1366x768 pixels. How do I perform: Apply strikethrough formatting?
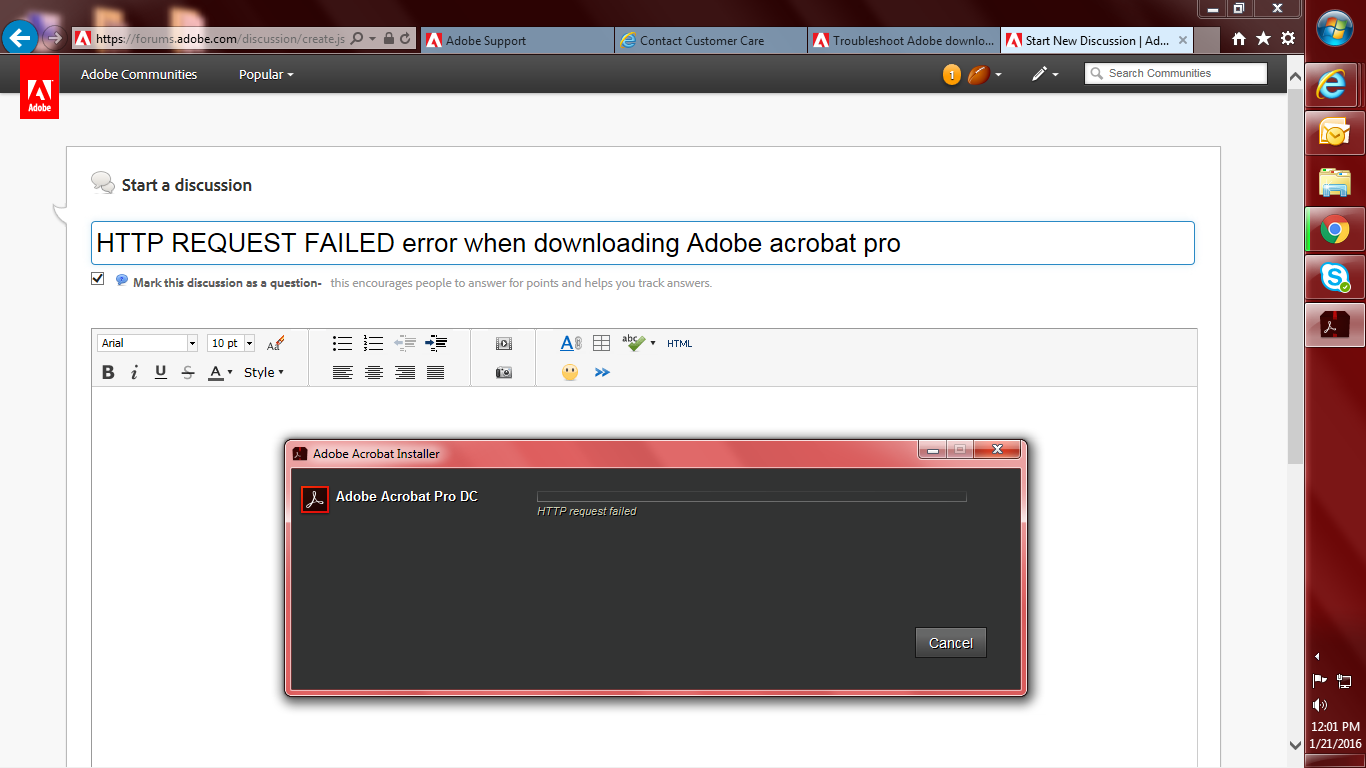(187, 372)
